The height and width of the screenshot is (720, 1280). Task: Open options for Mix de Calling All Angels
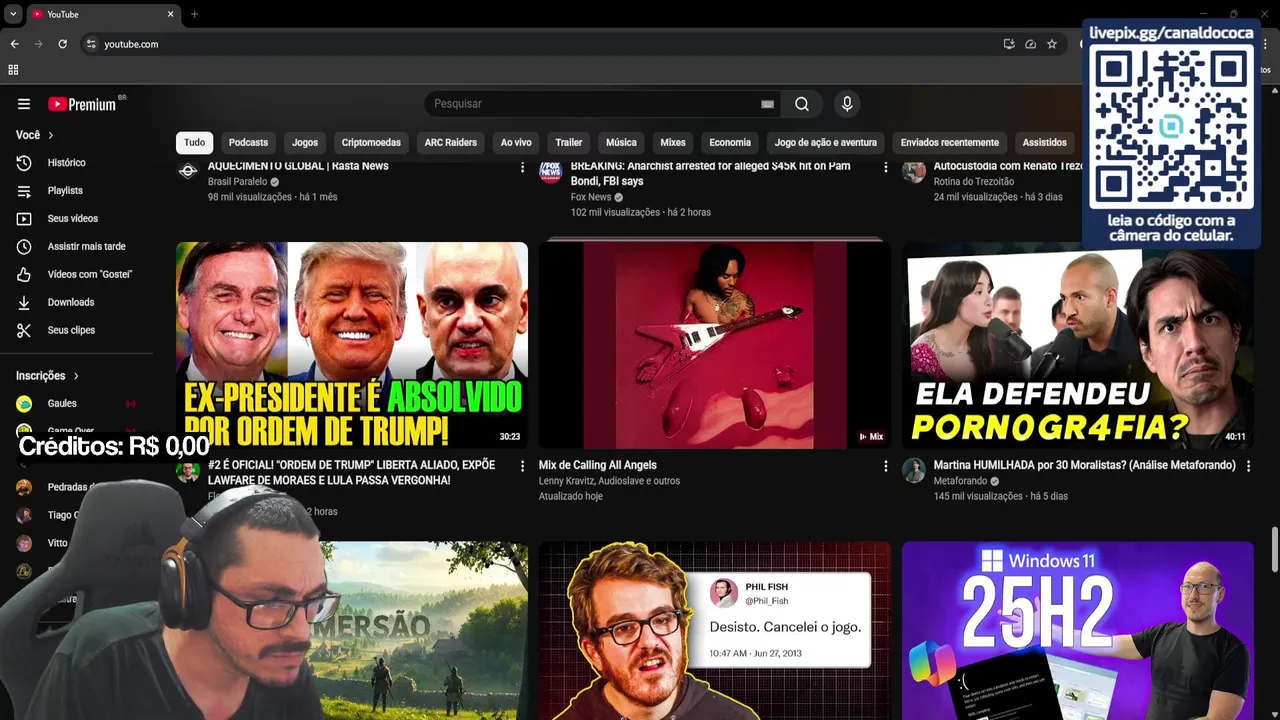pos(885,466)
